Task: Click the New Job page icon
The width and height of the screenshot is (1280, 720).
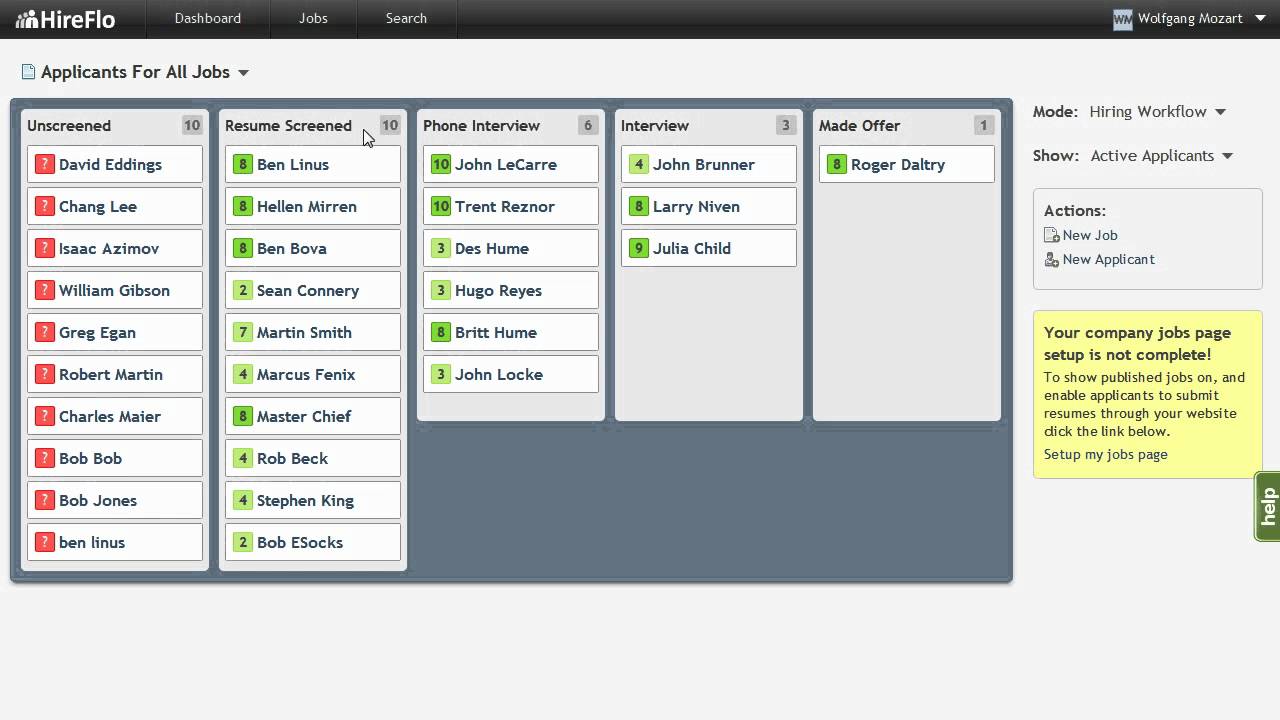Action: click(1051, 235)
